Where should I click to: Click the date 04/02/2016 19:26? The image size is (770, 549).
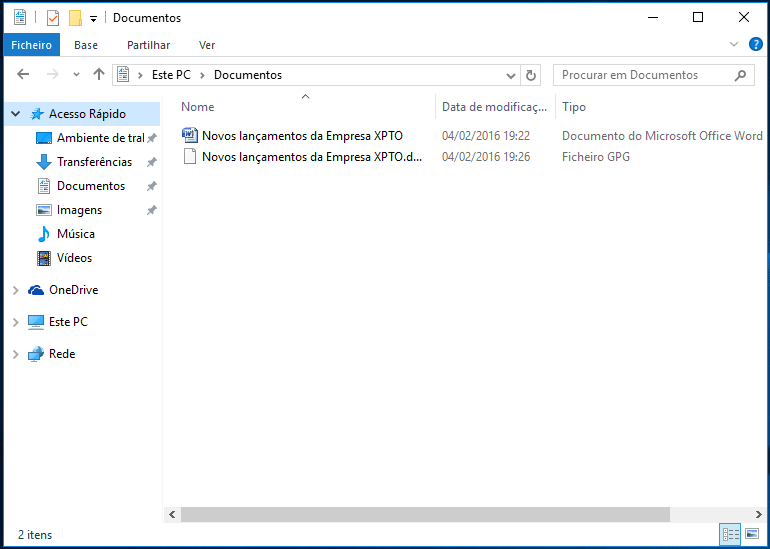pos(486,157)
